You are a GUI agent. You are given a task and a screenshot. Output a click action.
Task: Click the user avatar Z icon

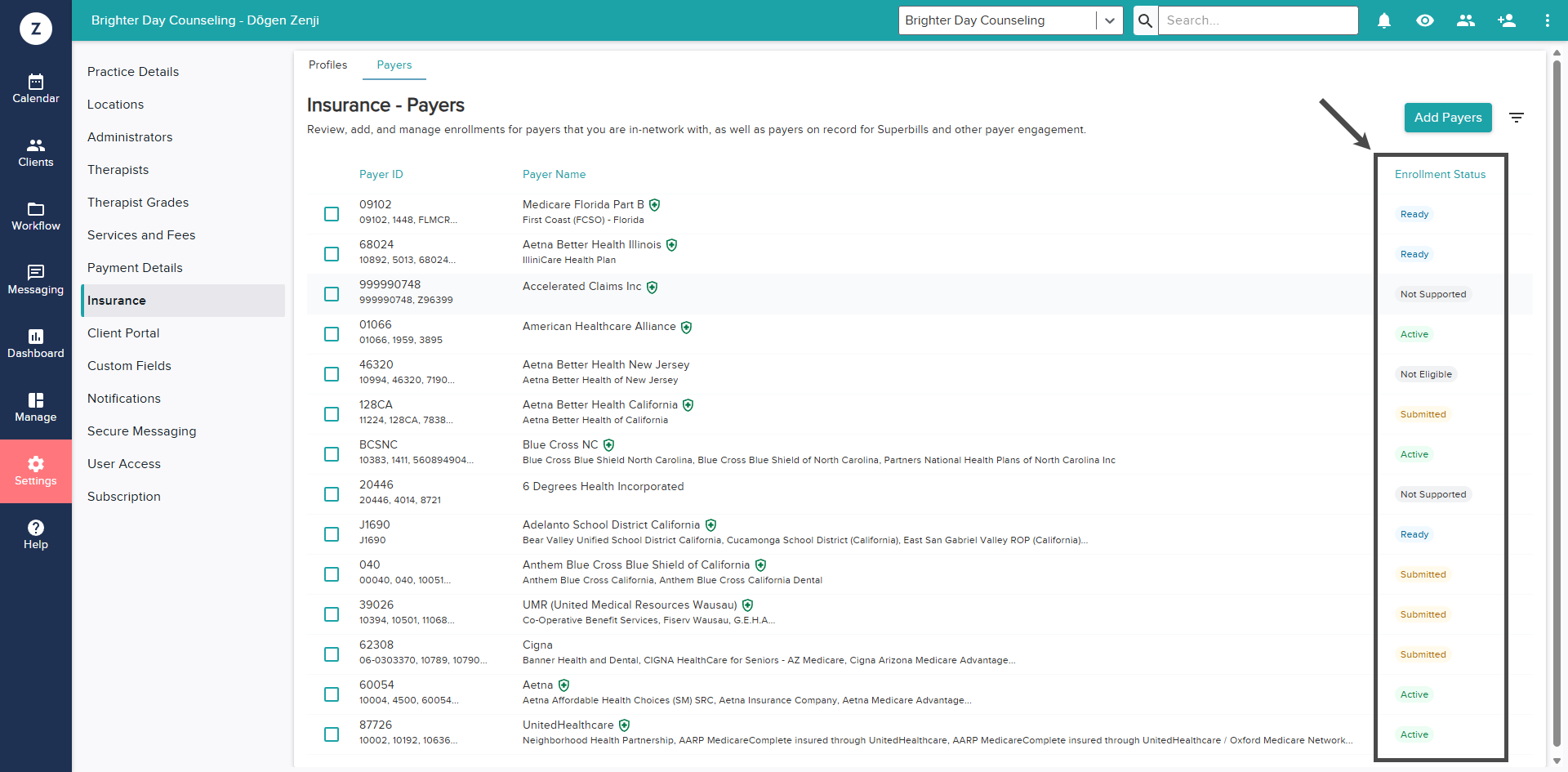(36, 29)
